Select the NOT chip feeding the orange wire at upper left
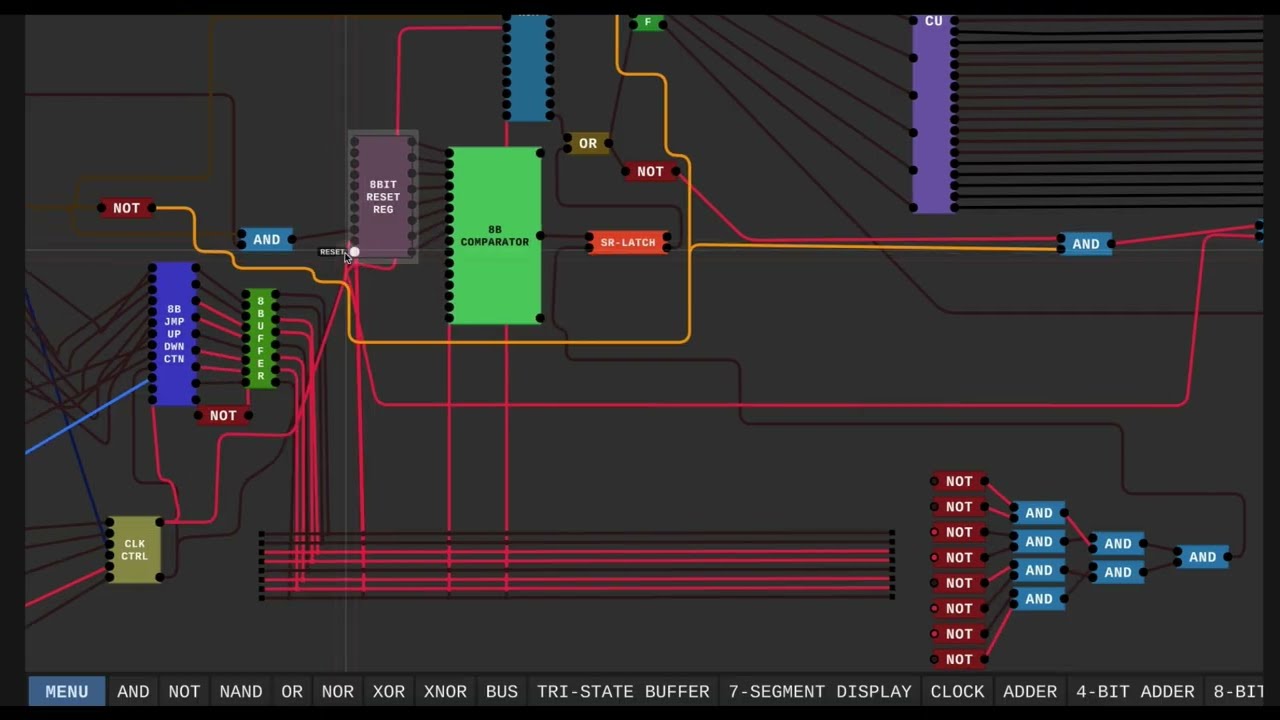 coord(126,208)
